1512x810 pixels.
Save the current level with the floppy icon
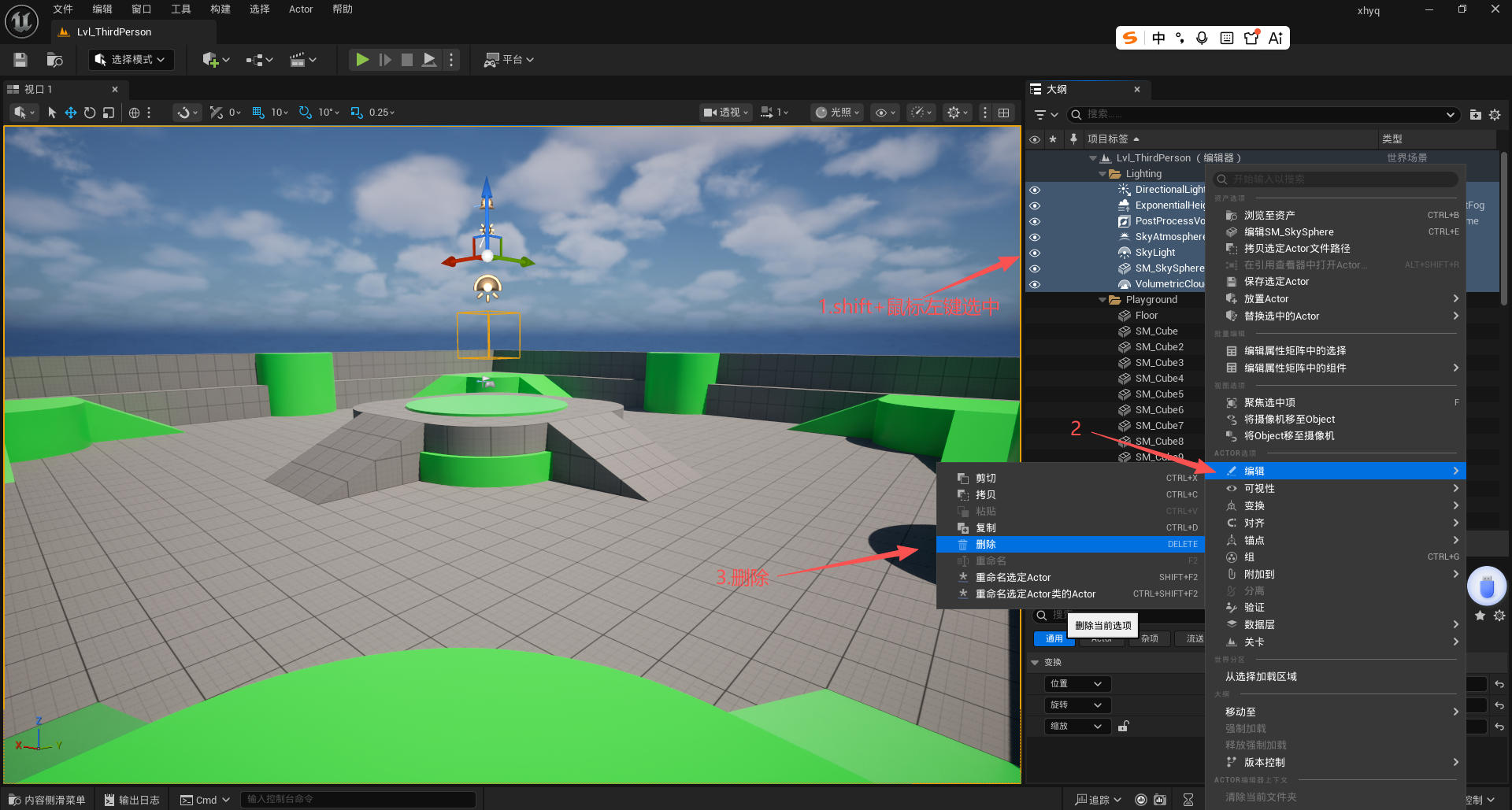pos(20,60)
